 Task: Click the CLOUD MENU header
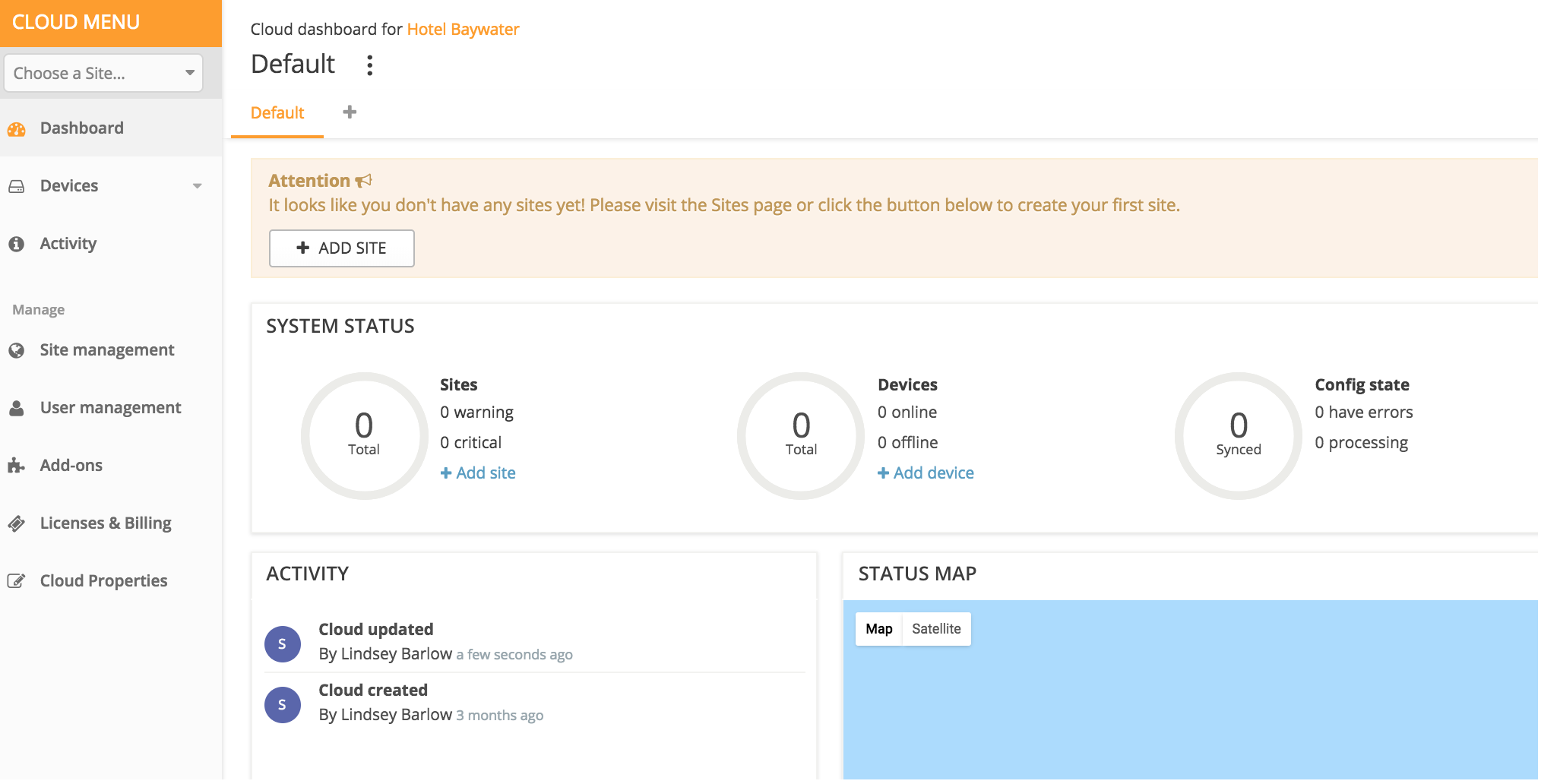coord(111,23)
